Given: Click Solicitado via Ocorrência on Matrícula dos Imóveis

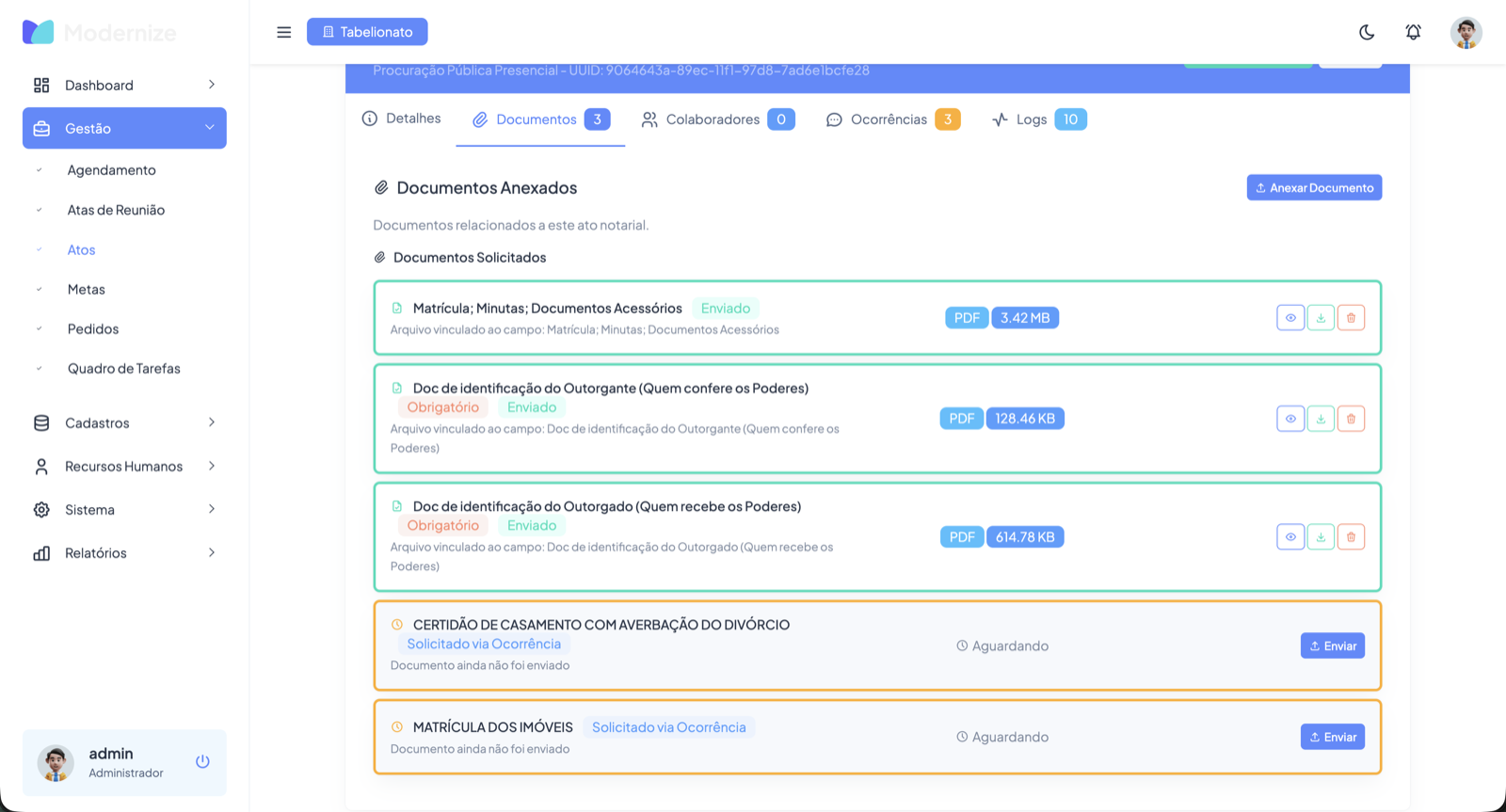Looking at the screenshot, I should click(x=669, y=727).
